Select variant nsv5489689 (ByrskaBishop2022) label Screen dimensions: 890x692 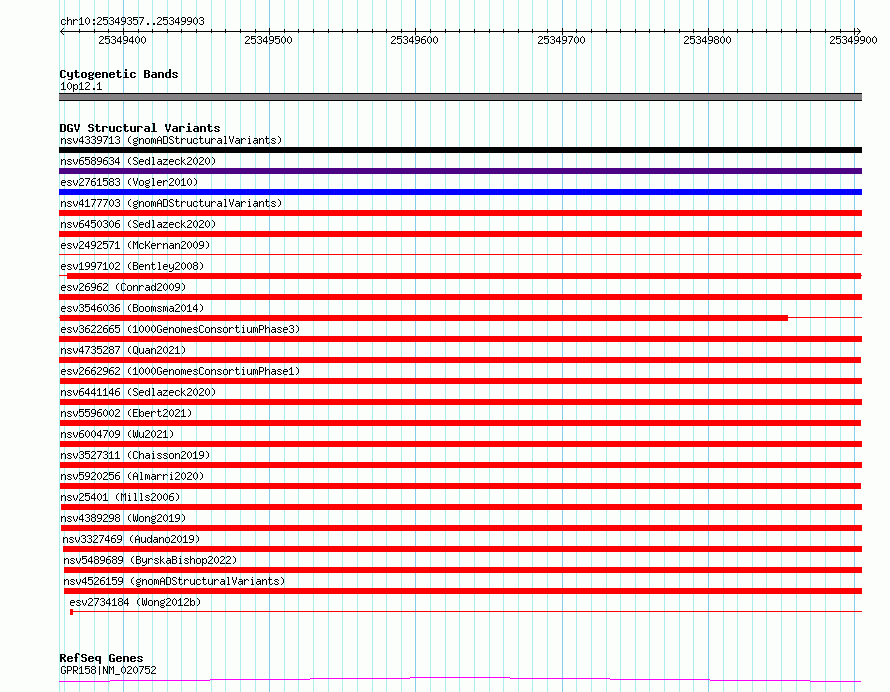[x=150, y=560]
